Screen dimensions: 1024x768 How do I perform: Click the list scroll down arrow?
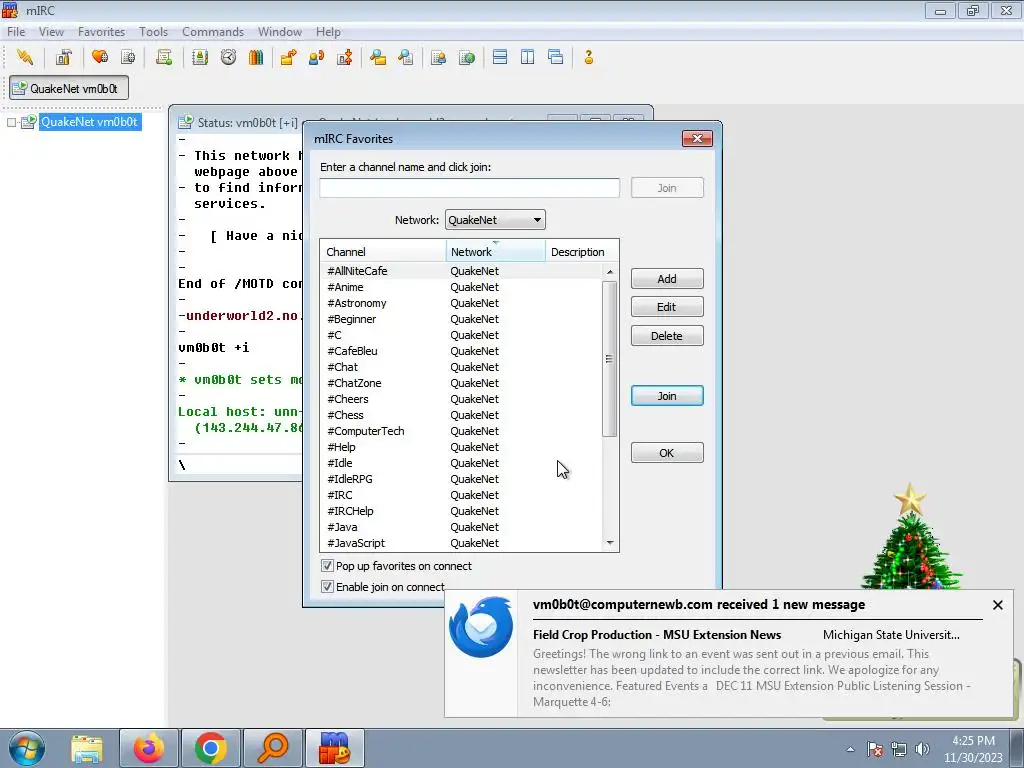[610, 543]
